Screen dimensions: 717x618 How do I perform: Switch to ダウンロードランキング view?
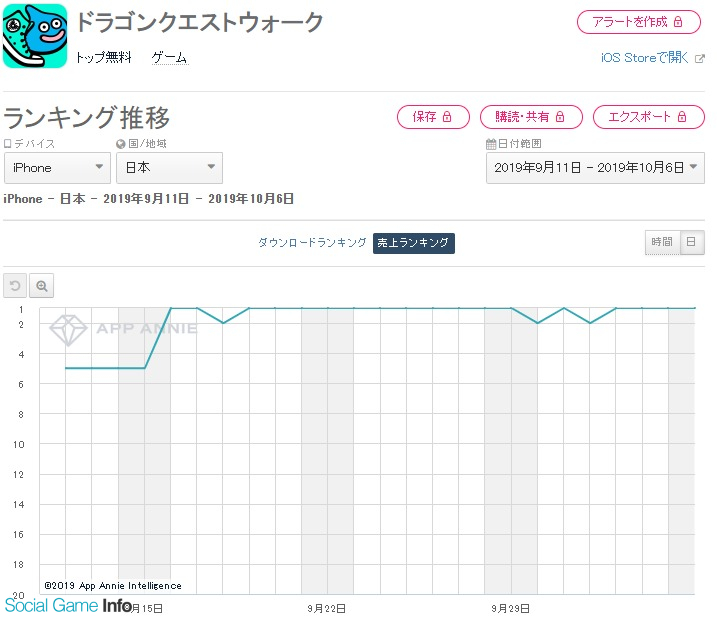pos(312,243)
